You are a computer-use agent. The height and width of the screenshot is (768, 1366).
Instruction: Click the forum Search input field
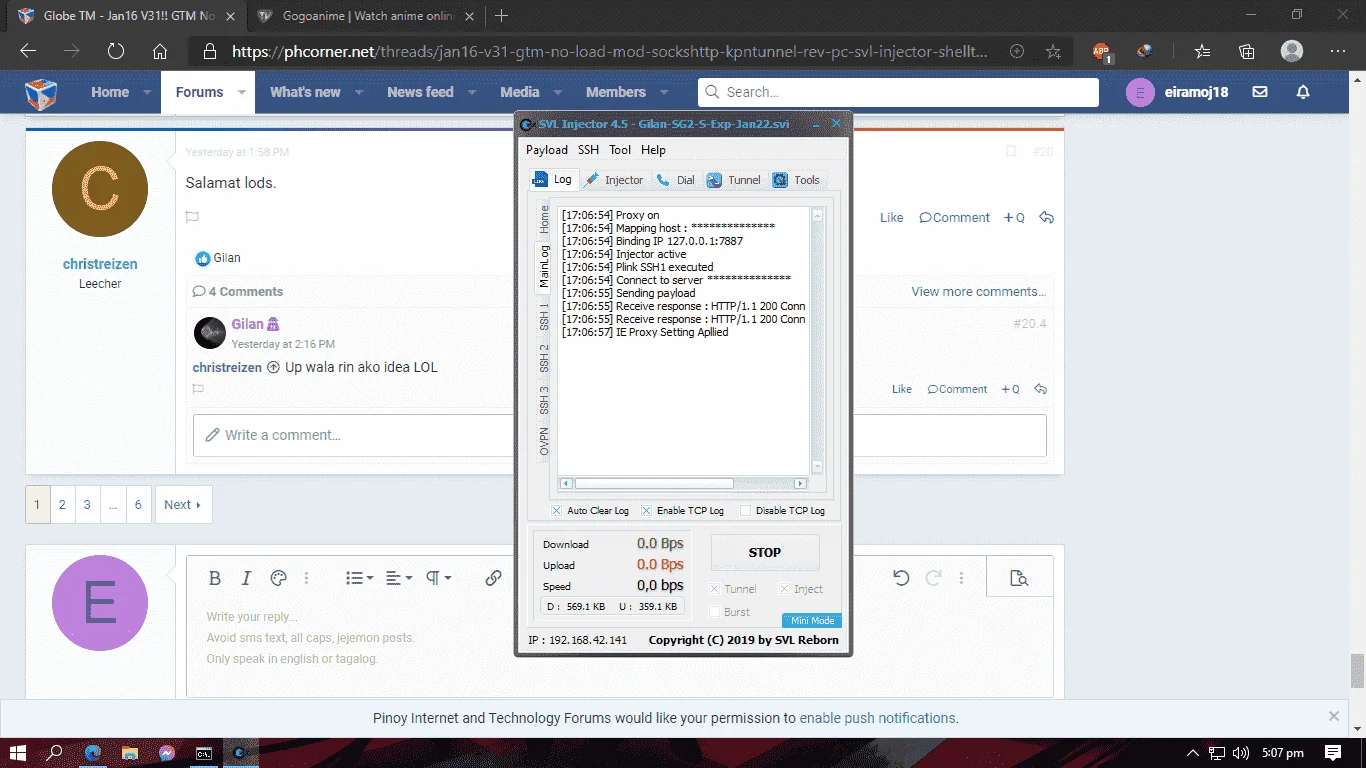898,92
